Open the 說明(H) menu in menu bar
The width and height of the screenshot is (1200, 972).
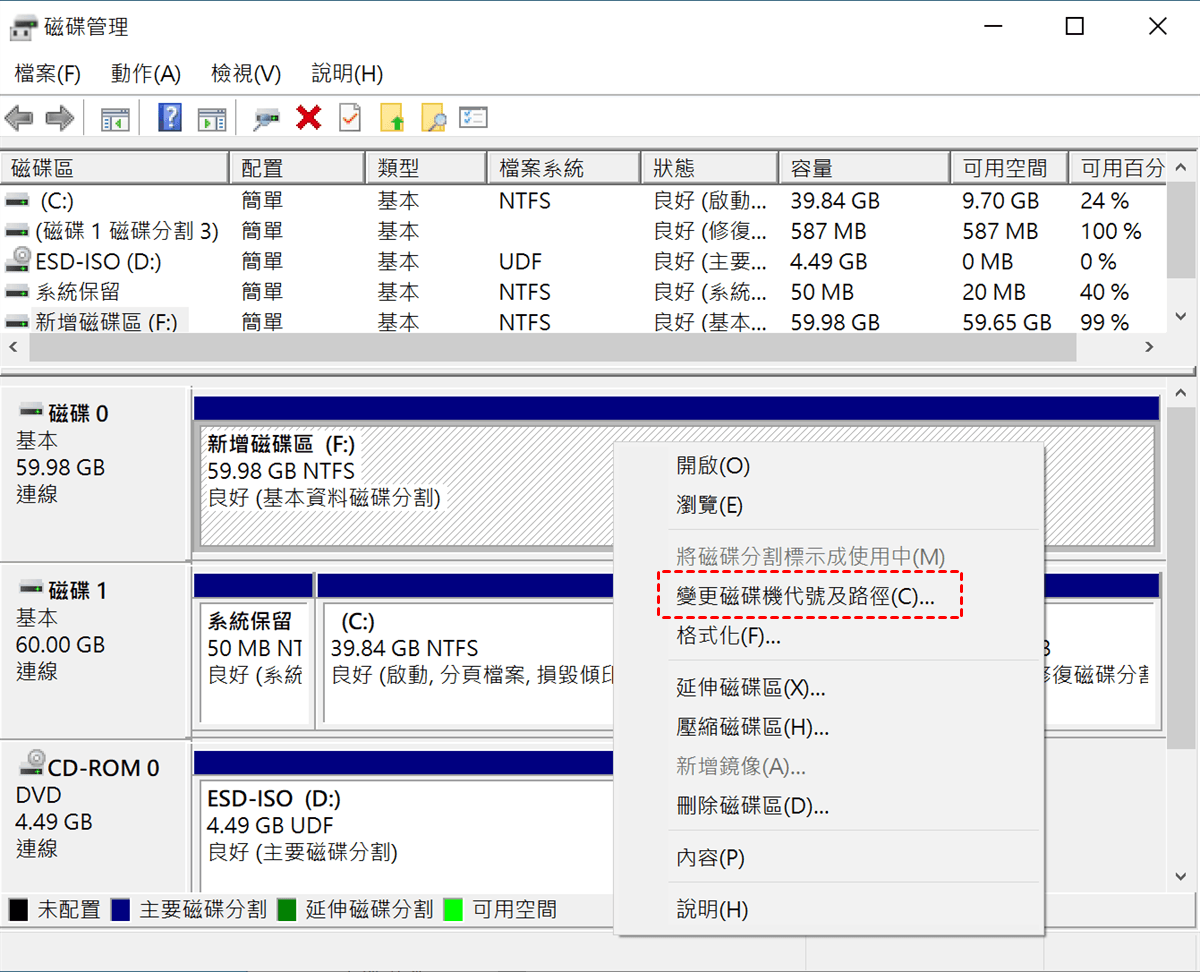[x=347, y=74]
